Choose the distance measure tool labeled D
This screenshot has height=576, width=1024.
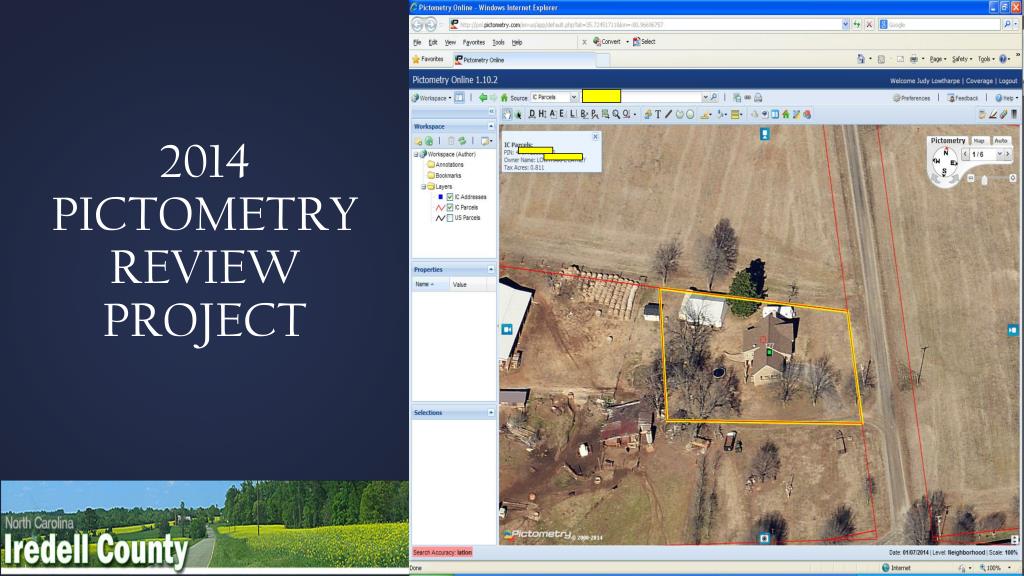coord(532,114)
